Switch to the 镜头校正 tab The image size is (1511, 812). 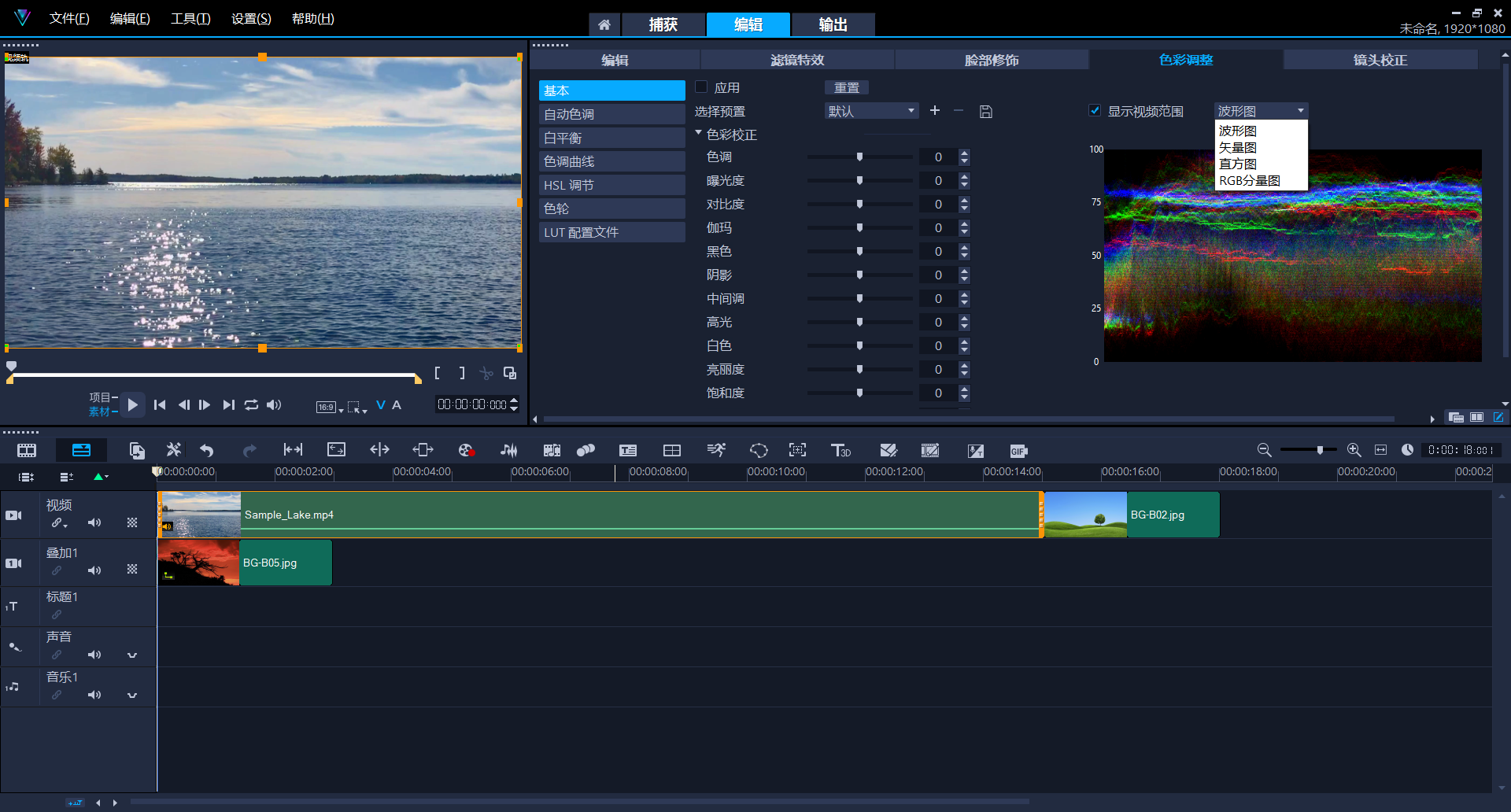[x=1380, y=60]
